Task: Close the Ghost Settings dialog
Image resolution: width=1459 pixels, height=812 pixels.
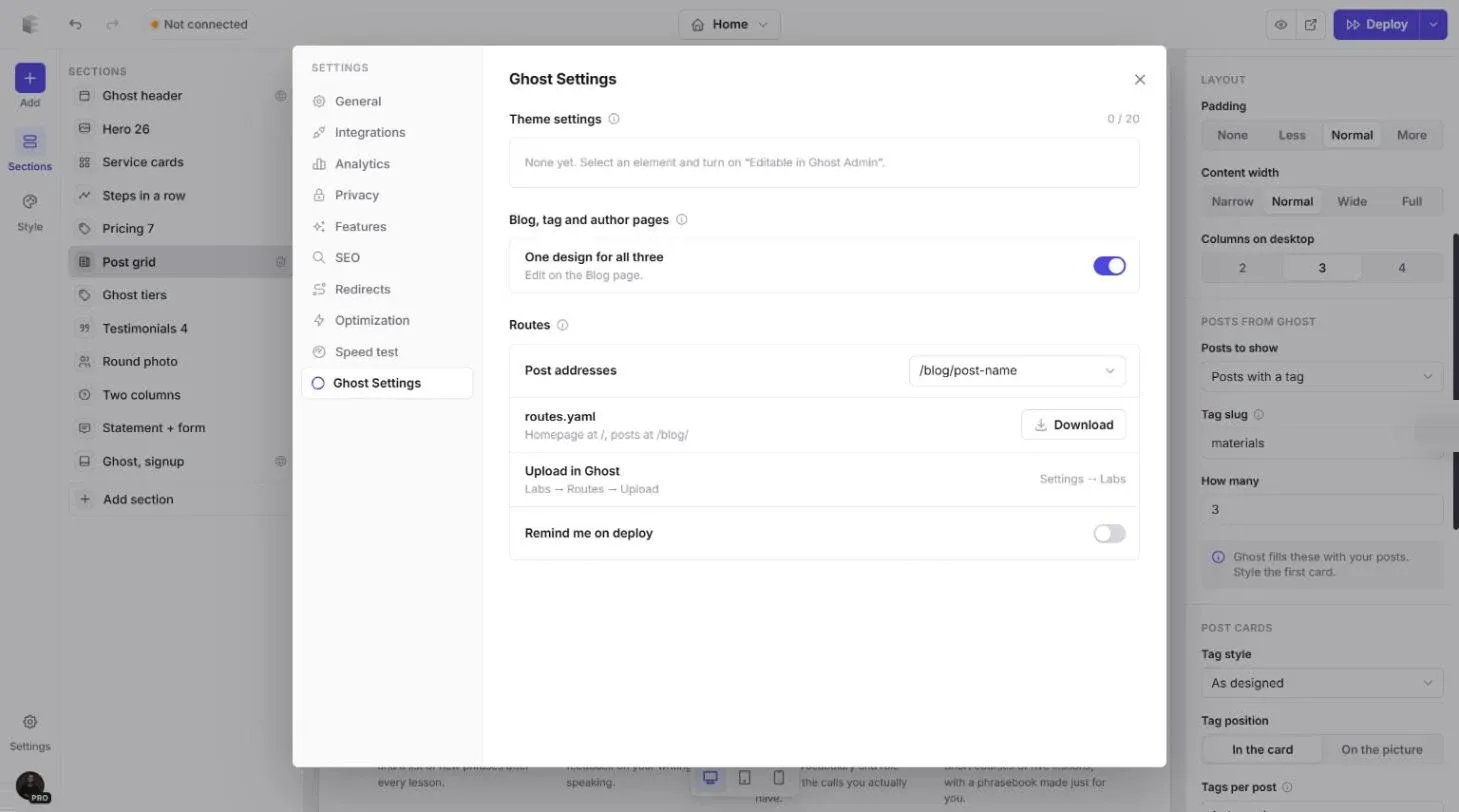Action: click(x=1140, y=79)
